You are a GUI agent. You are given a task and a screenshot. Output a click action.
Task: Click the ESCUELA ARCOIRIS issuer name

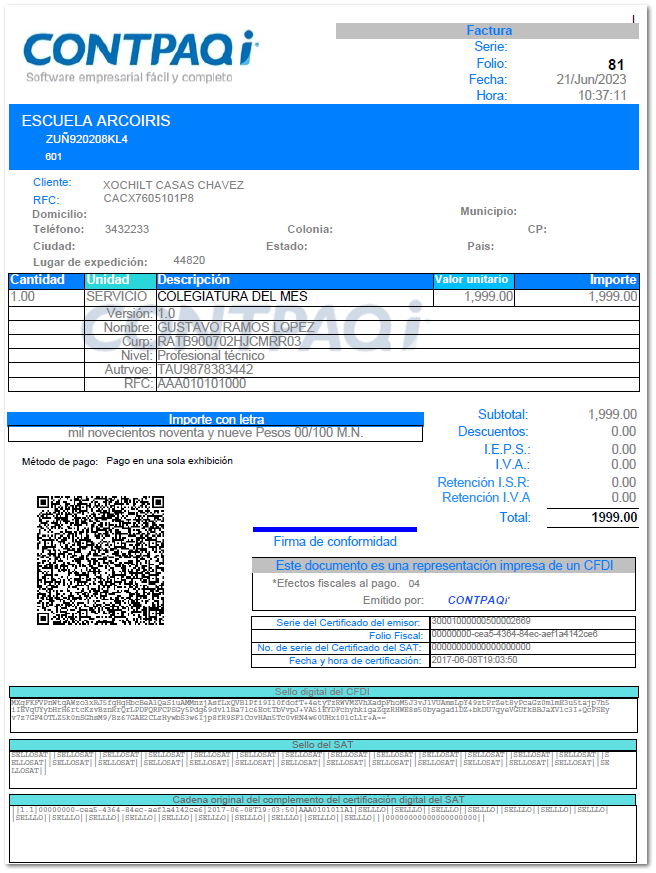(96, 121)
